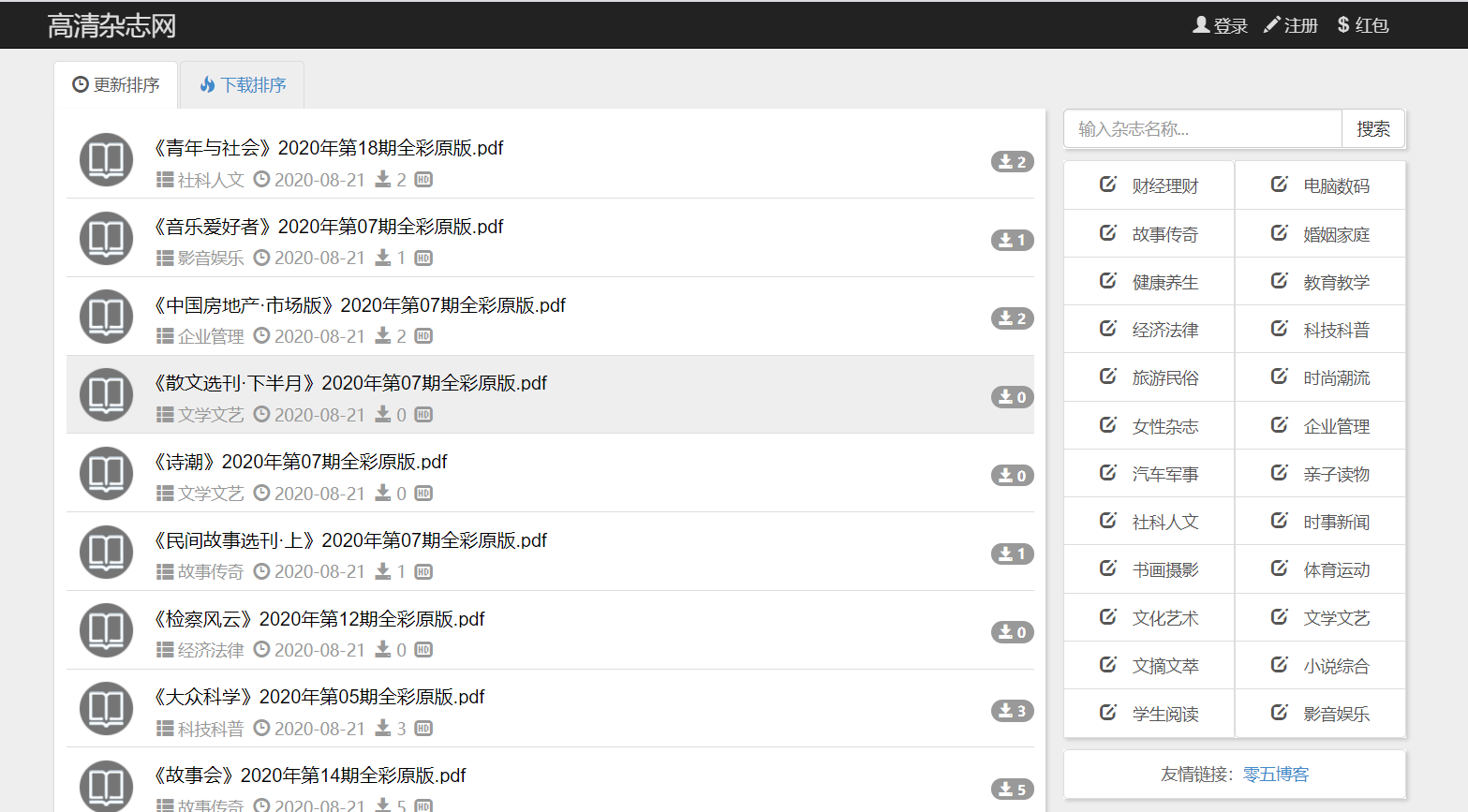Go to 高清杂志网 site logo

tap(111, 25)
